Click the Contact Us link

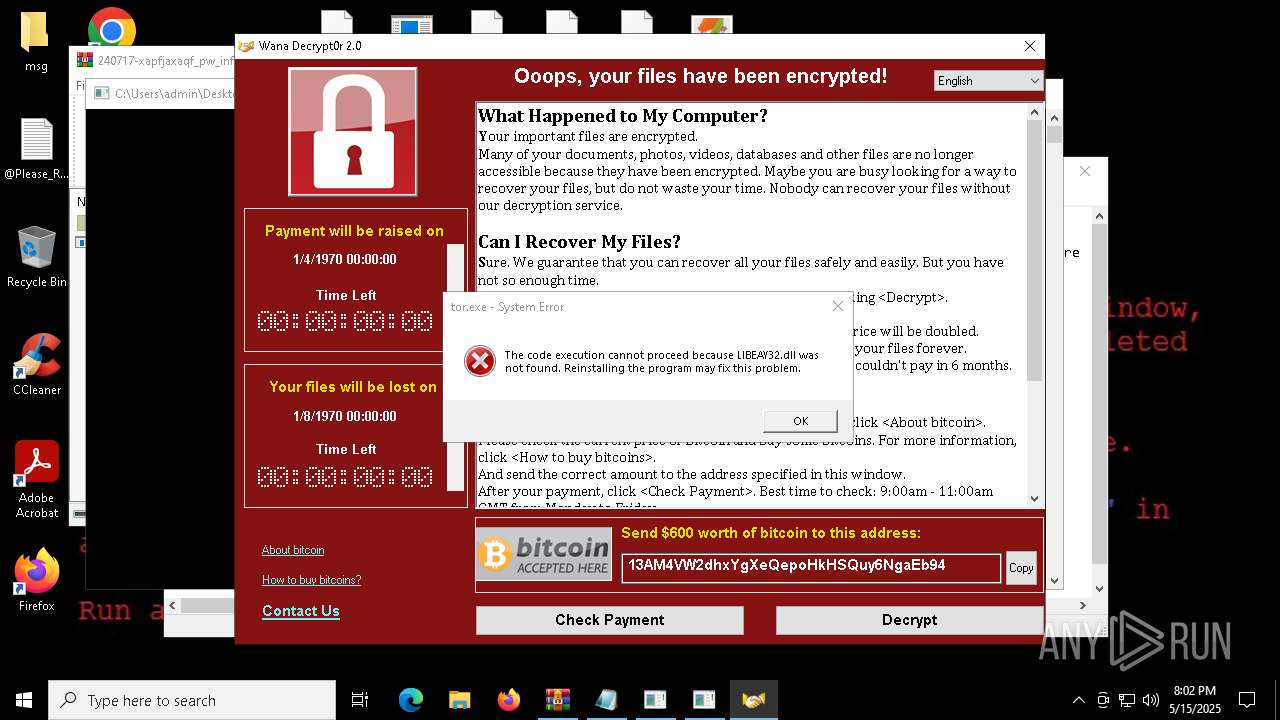click(x=301, y=611)
